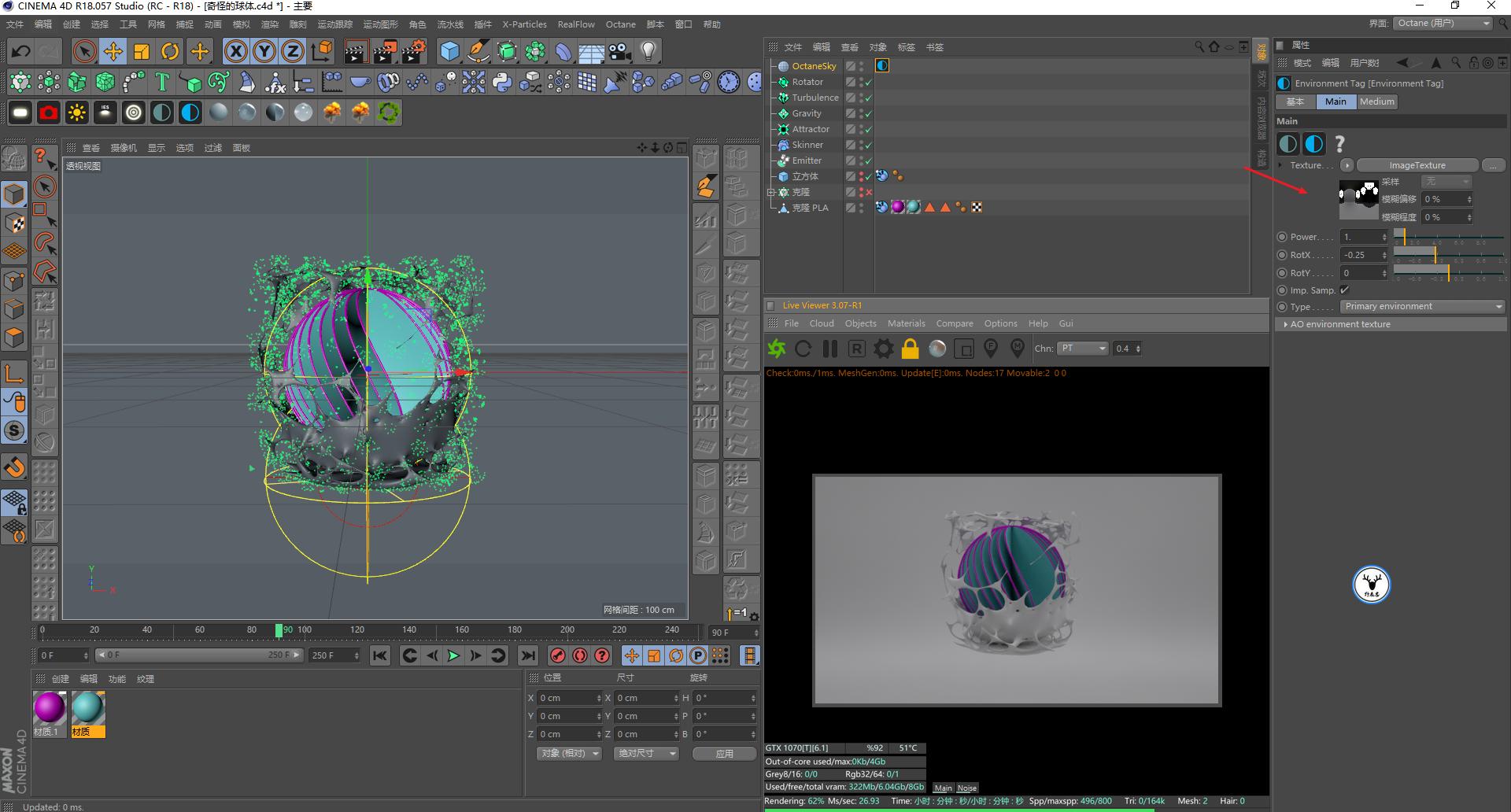Click the ImageTexture button in the attributes panel
Image resolution: width=1511 pixels, height=812 pixels.
[x=1417, y=165]
